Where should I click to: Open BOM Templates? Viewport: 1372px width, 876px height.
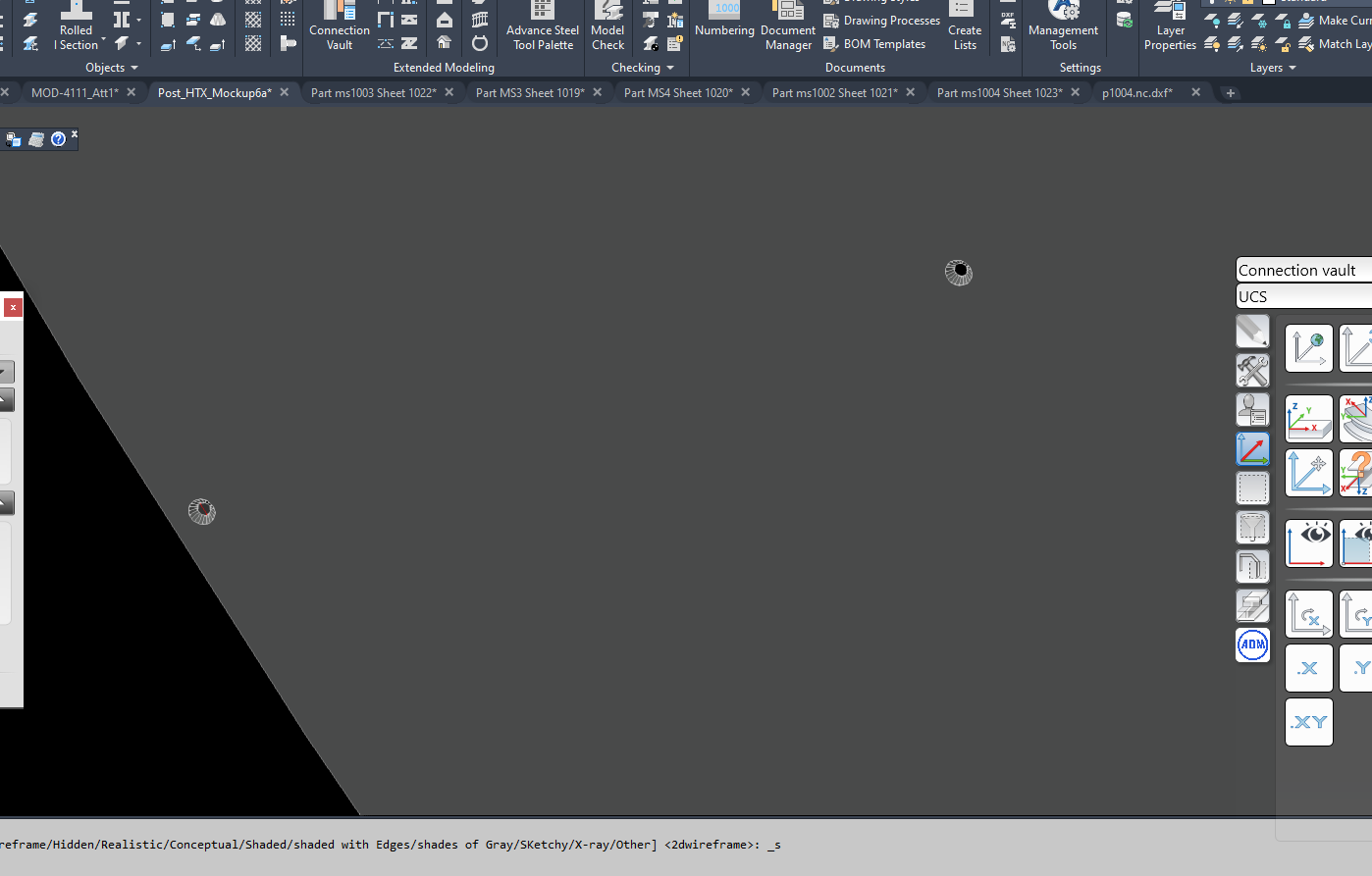tap(874, 44)
